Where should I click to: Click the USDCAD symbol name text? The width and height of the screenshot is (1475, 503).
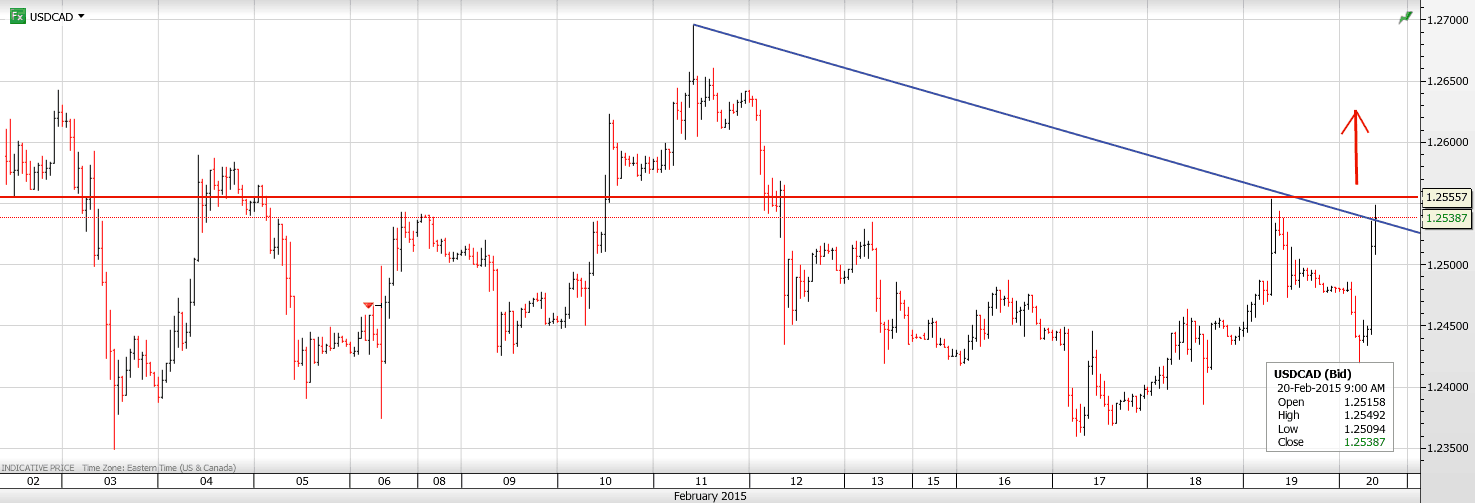coord(51,17)
